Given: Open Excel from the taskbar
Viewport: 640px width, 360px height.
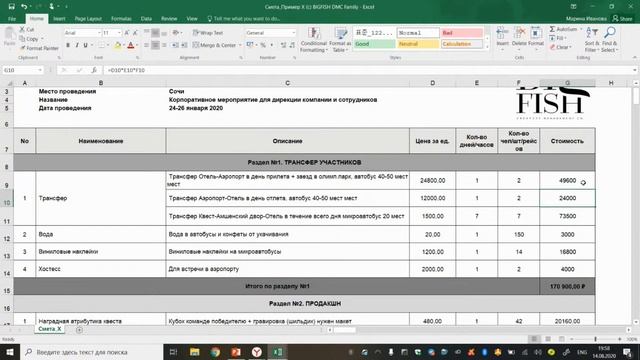Looking at the screenshot, I should pyautogui.click(x=278, y=352).
